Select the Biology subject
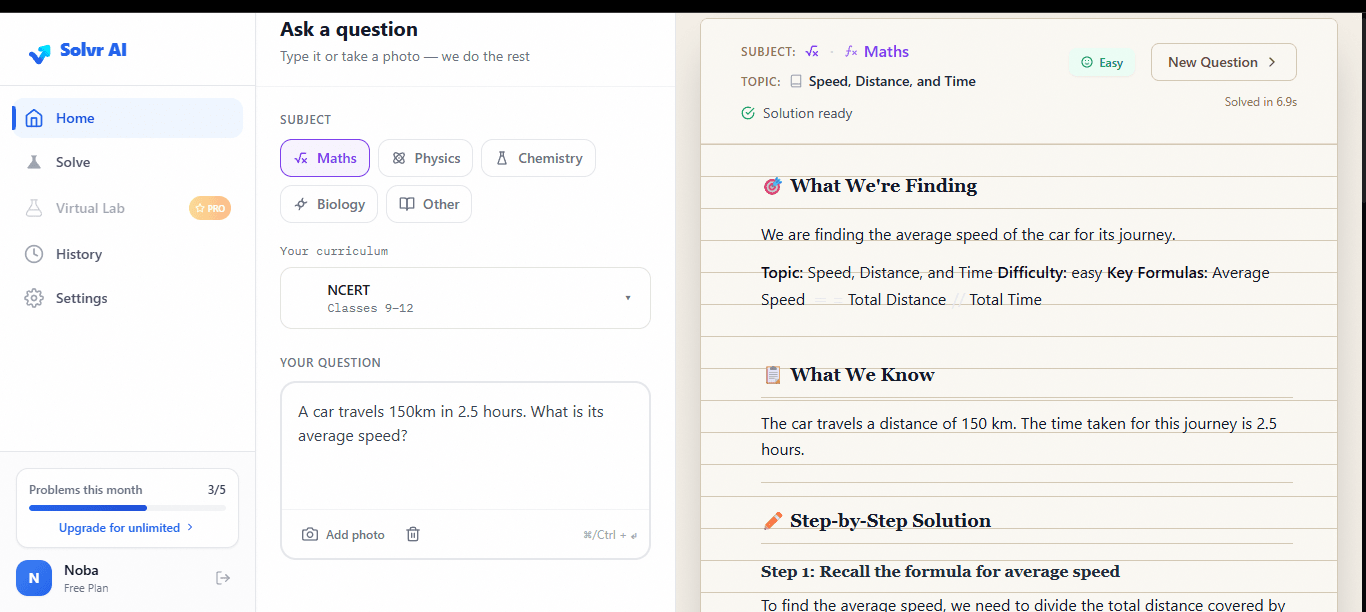The image size is (1366, 612). [329, 204]
